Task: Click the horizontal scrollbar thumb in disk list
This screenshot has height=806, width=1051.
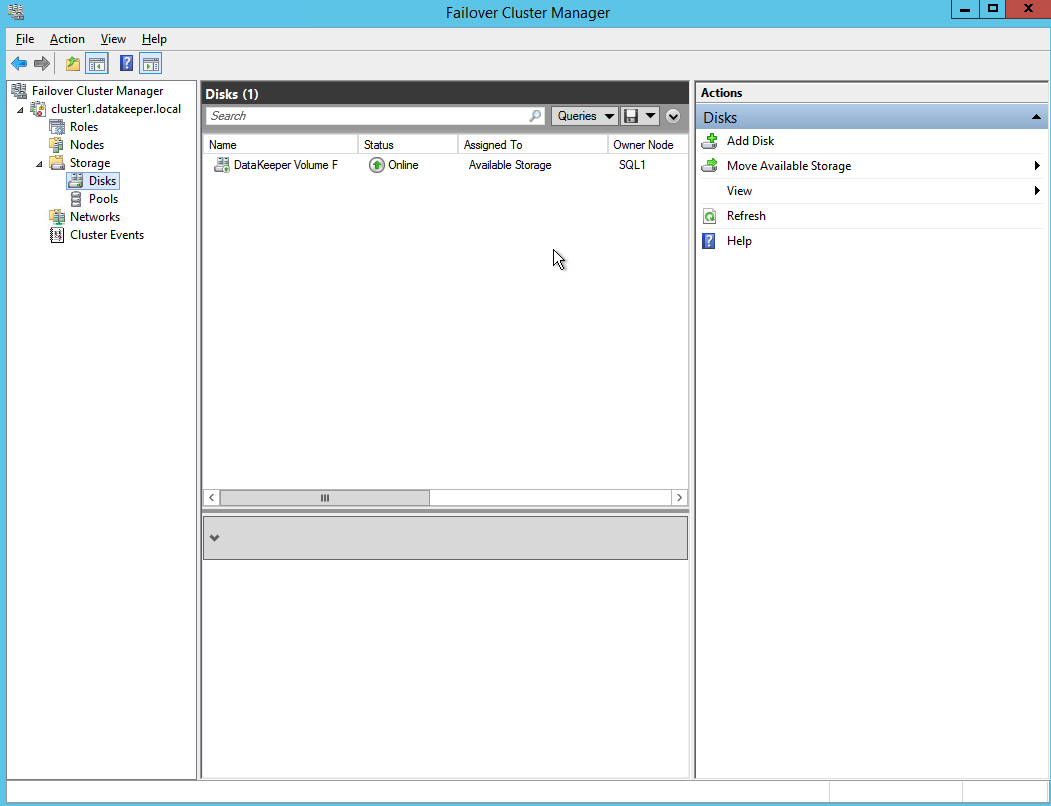Action: (324, 497)
